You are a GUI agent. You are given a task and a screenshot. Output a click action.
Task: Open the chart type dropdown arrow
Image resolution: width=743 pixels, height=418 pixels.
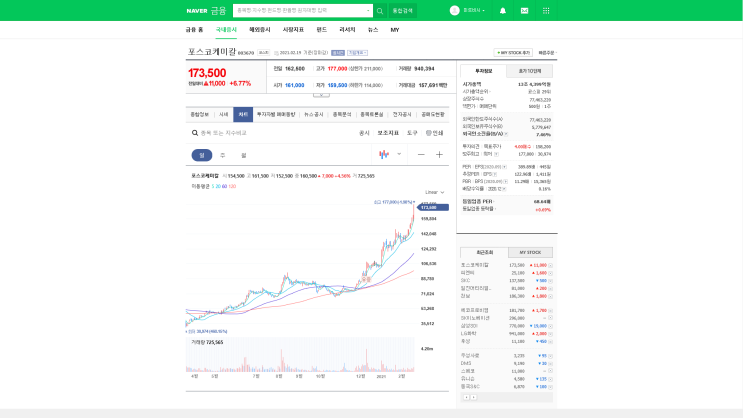(399, 154)
